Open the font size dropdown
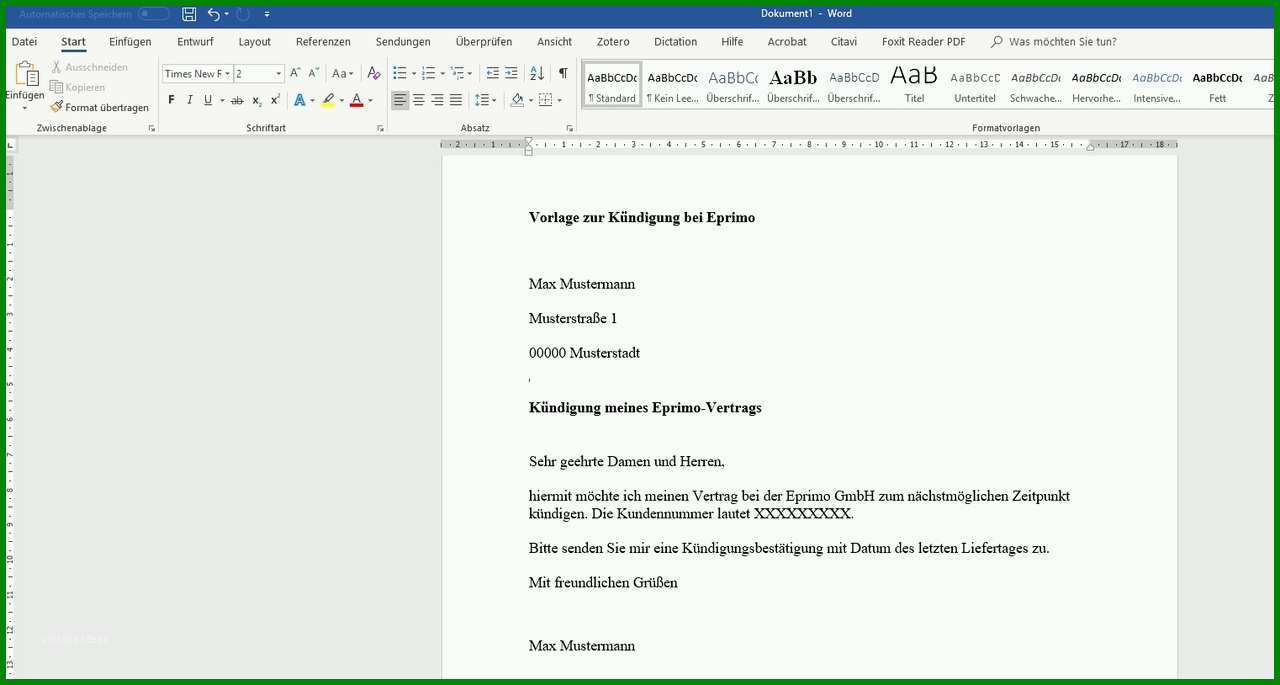This screenshot has height=685, width=1280. tap(278, 74)
